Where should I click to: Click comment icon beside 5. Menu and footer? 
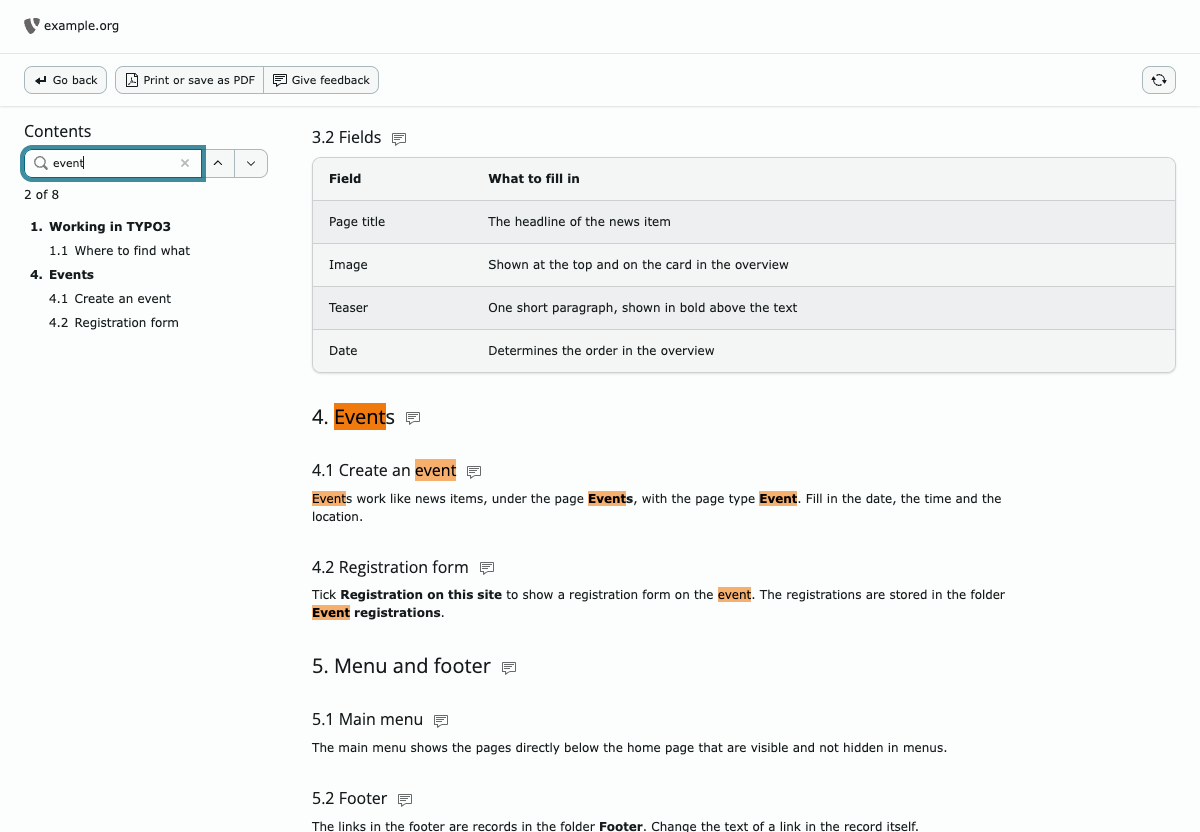(509, 668)
